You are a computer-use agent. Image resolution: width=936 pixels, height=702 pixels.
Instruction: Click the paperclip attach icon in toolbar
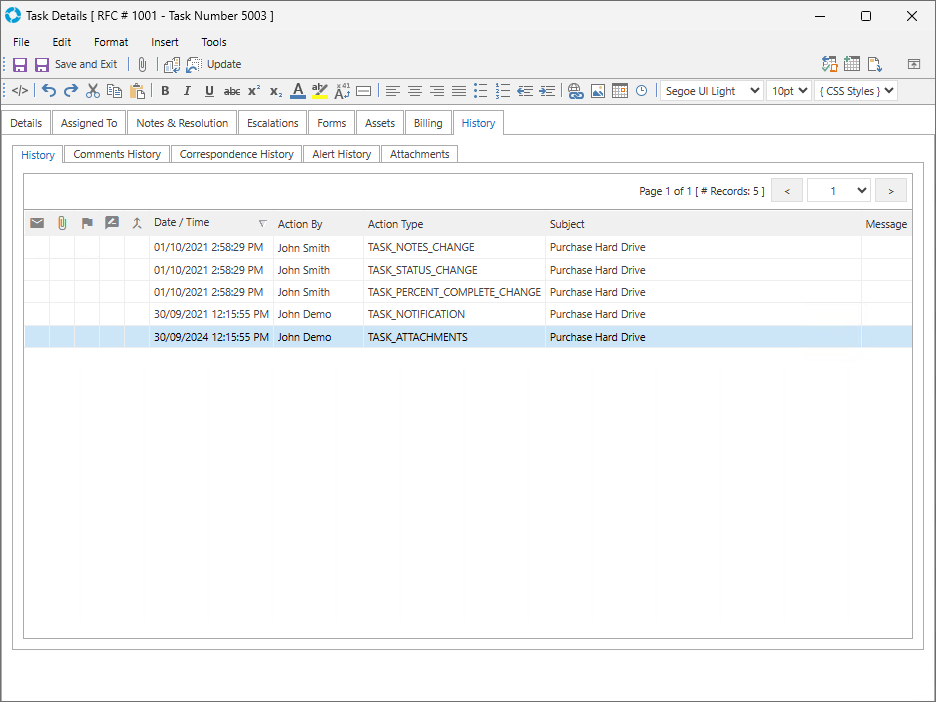(142, 64)
